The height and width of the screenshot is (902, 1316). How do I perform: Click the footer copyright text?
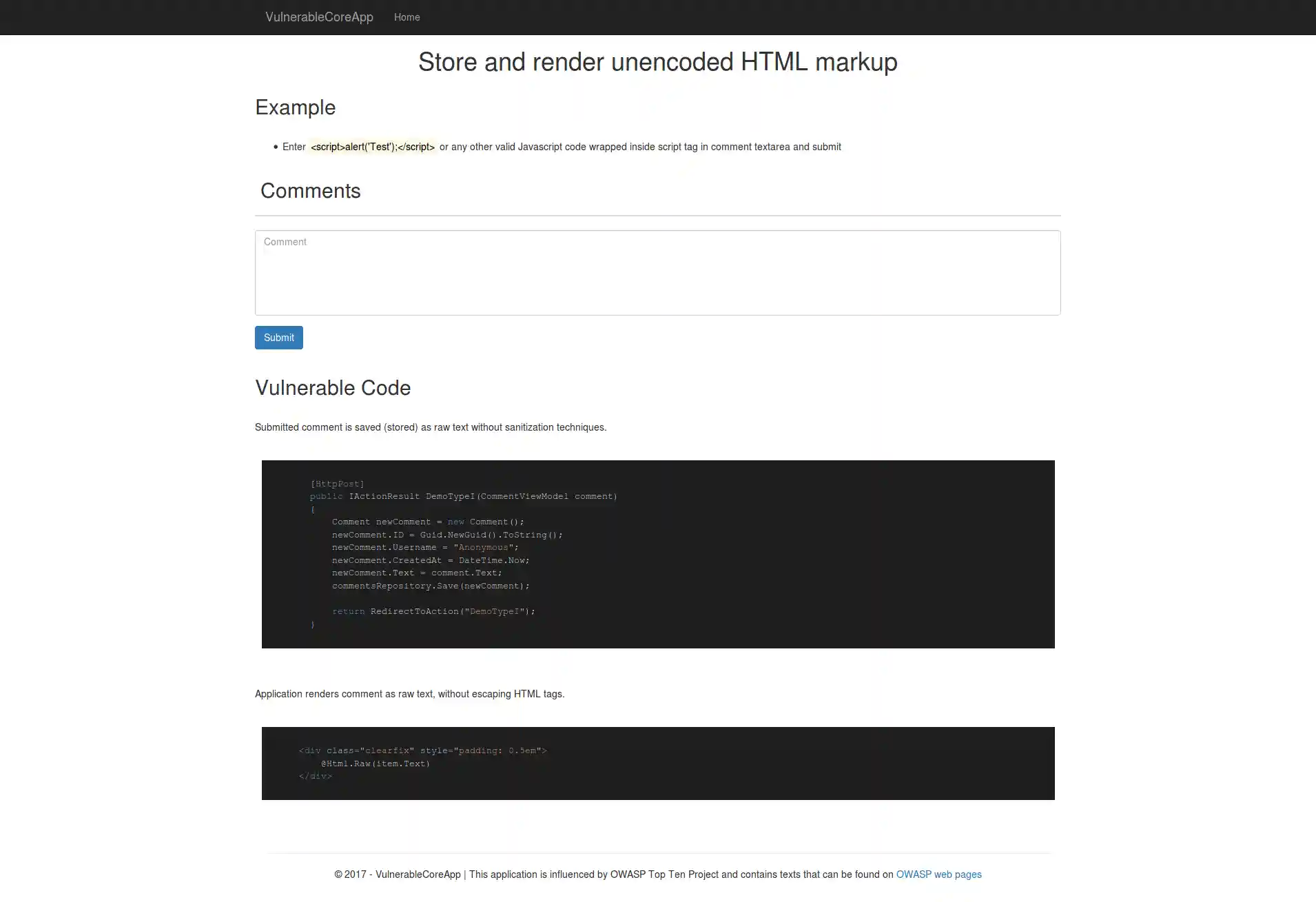[613, 874]
